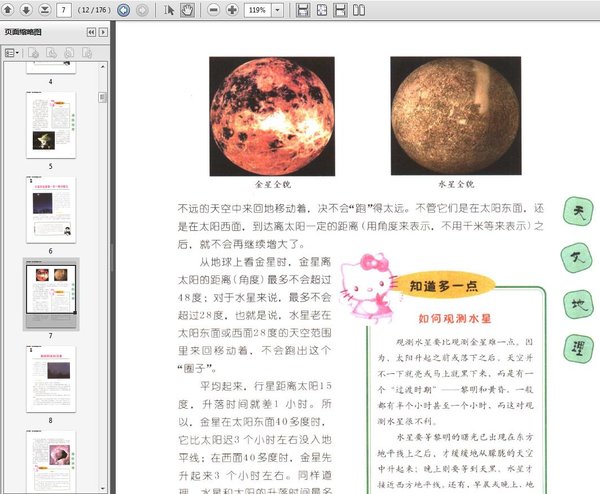600x494 pixels.
Task: Open thumbnail panel options dropdown
Action: pos(12,52)
